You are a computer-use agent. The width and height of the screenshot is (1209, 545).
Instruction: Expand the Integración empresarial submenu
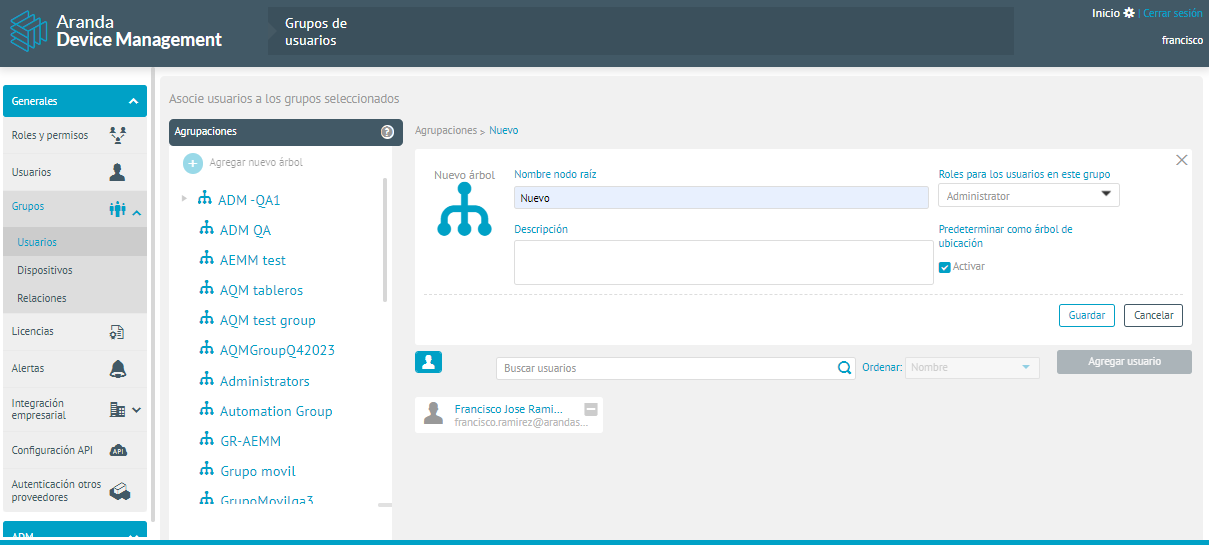pos(137,409)
